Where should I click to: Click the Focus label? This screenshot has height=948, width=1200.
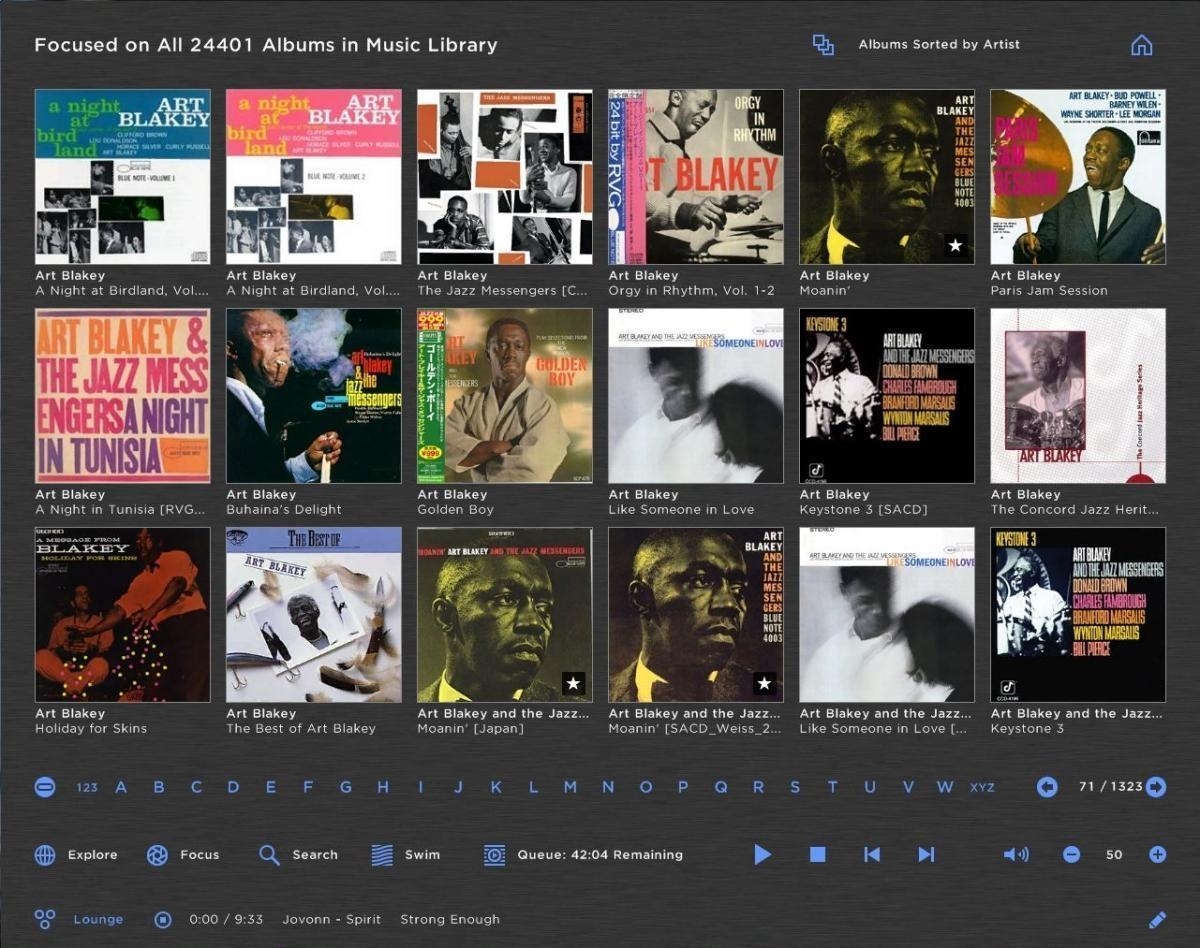200,855
